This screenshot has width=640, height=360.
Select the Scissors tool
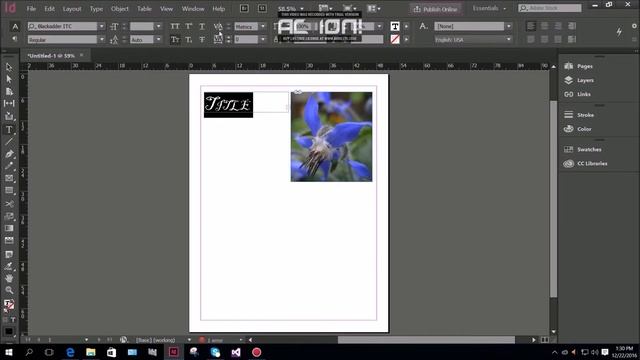pos(9,204)
